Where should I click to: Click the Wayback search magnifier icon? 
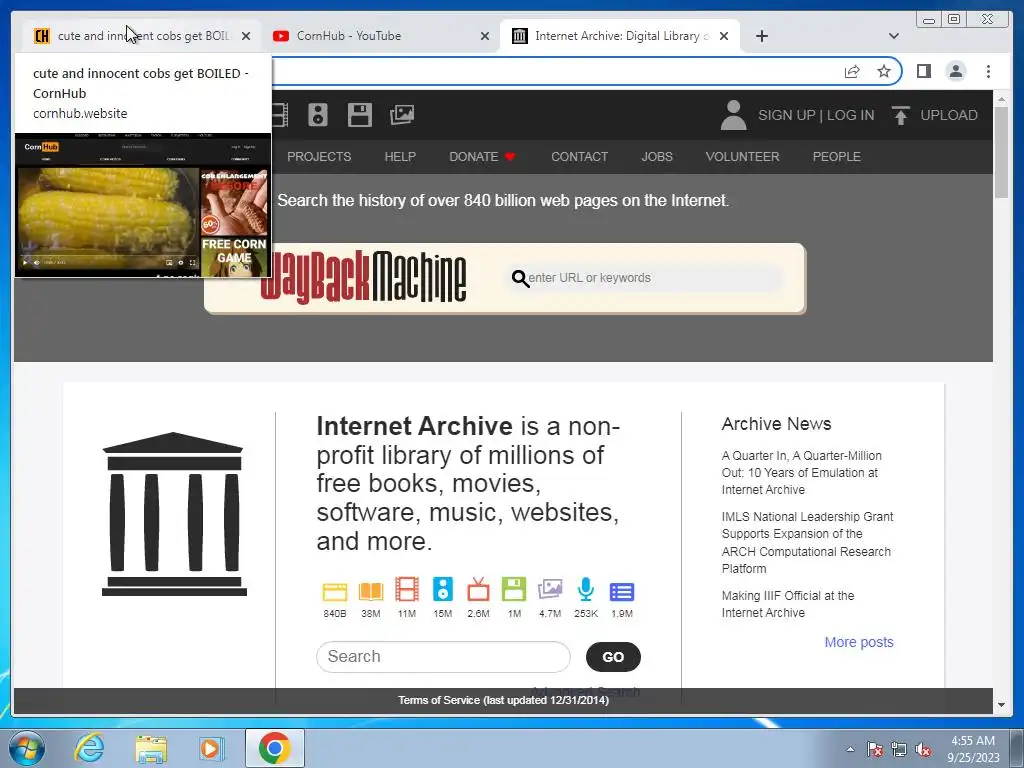(x=520, y=278)
